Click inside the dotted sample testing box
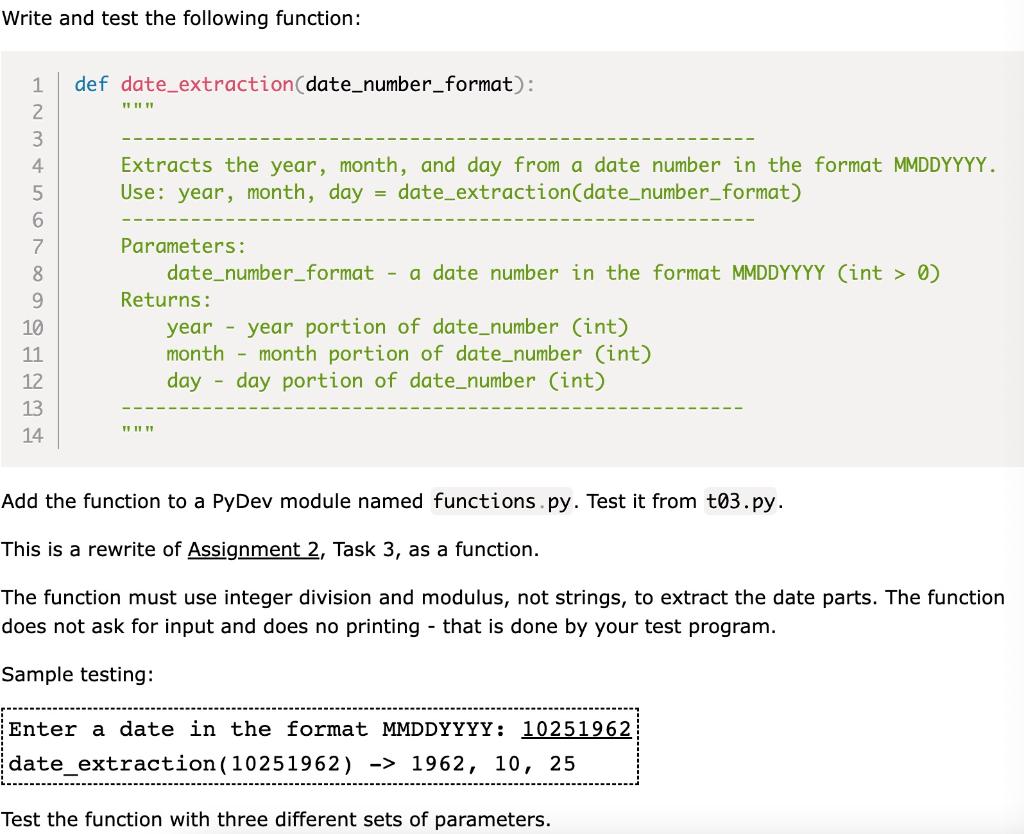The width and height of the screenshot is (1024, 834). point(320,745)
